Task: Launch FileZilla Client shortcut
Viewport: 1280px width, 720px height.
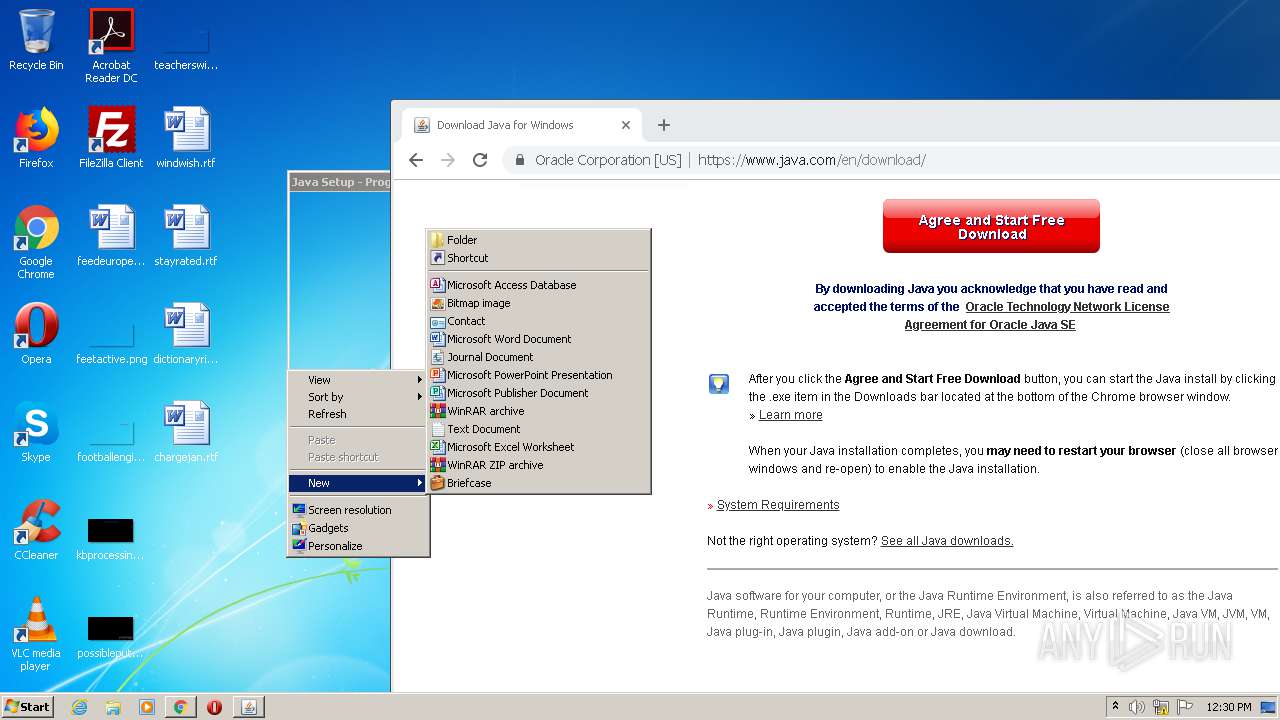Action: tap(111, 138)
